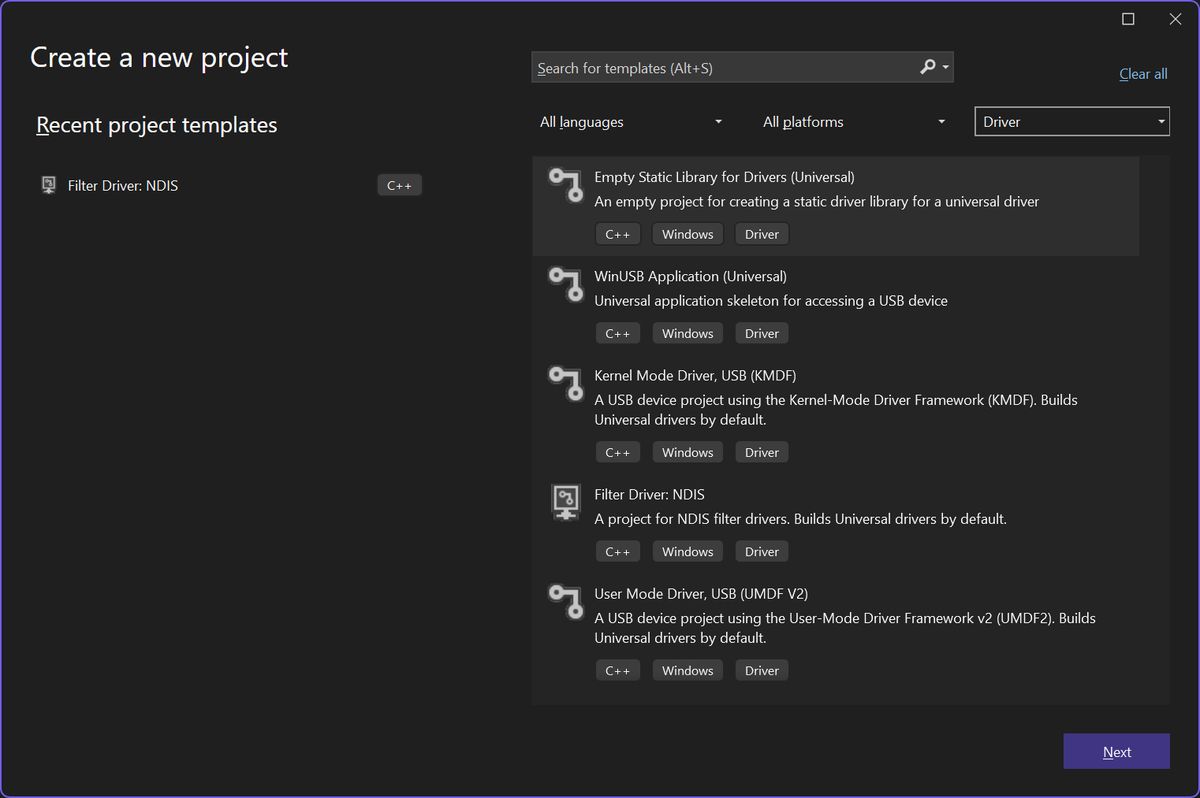The width and height of the screenshot is (1200, 798).
Task: Click the Empty Static Library template icon
Action: tap(565, 185)
